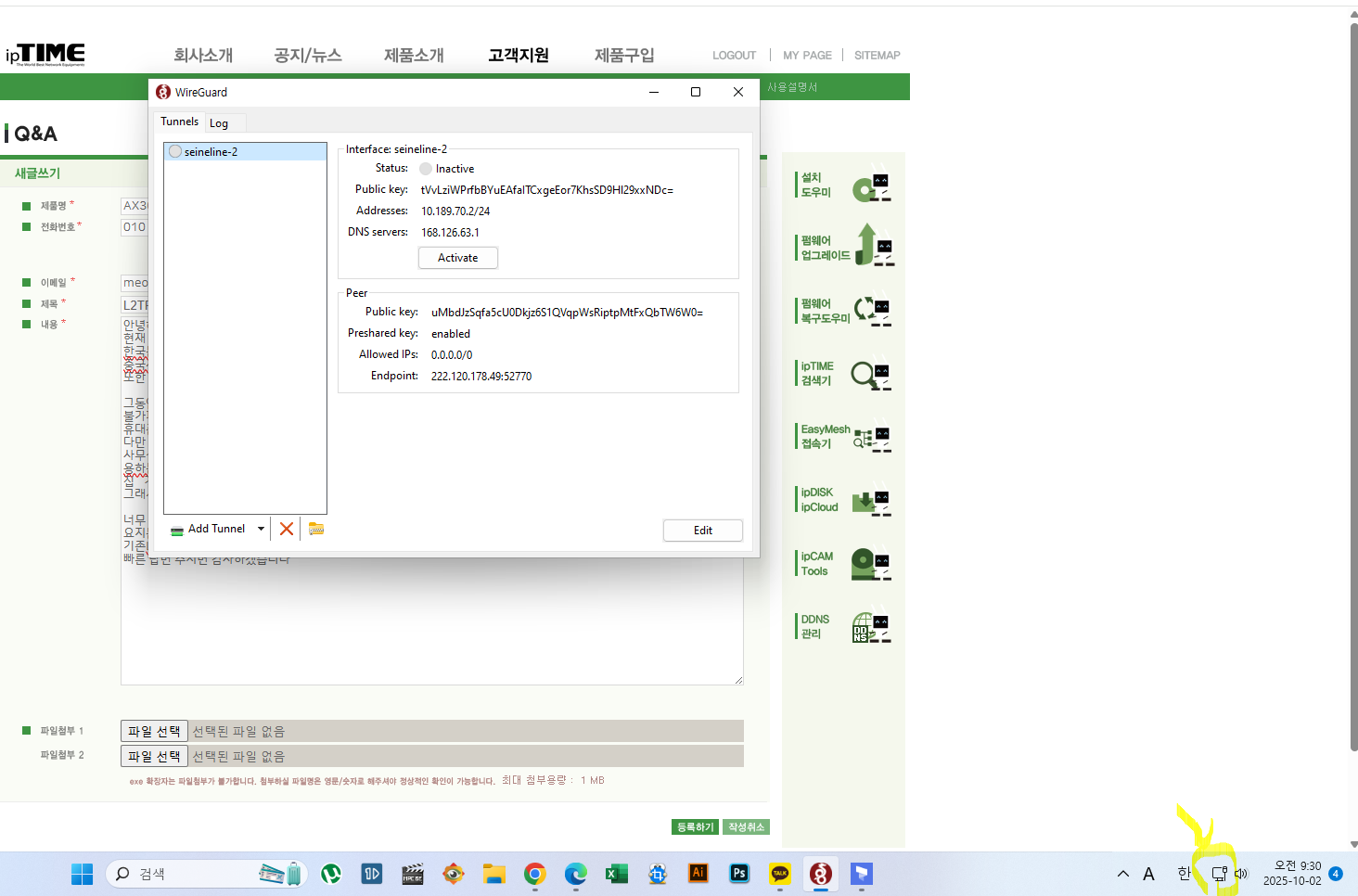Open the MY PAGE link

[807, 56]
